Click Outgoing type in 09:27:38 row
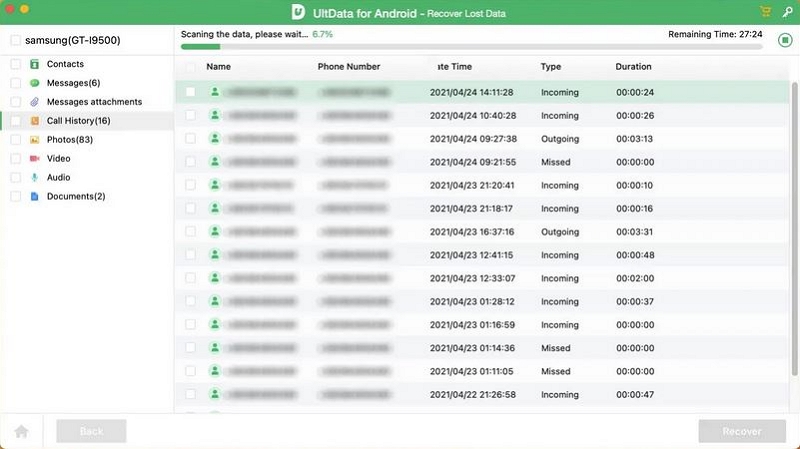 [x=560, y=139]
